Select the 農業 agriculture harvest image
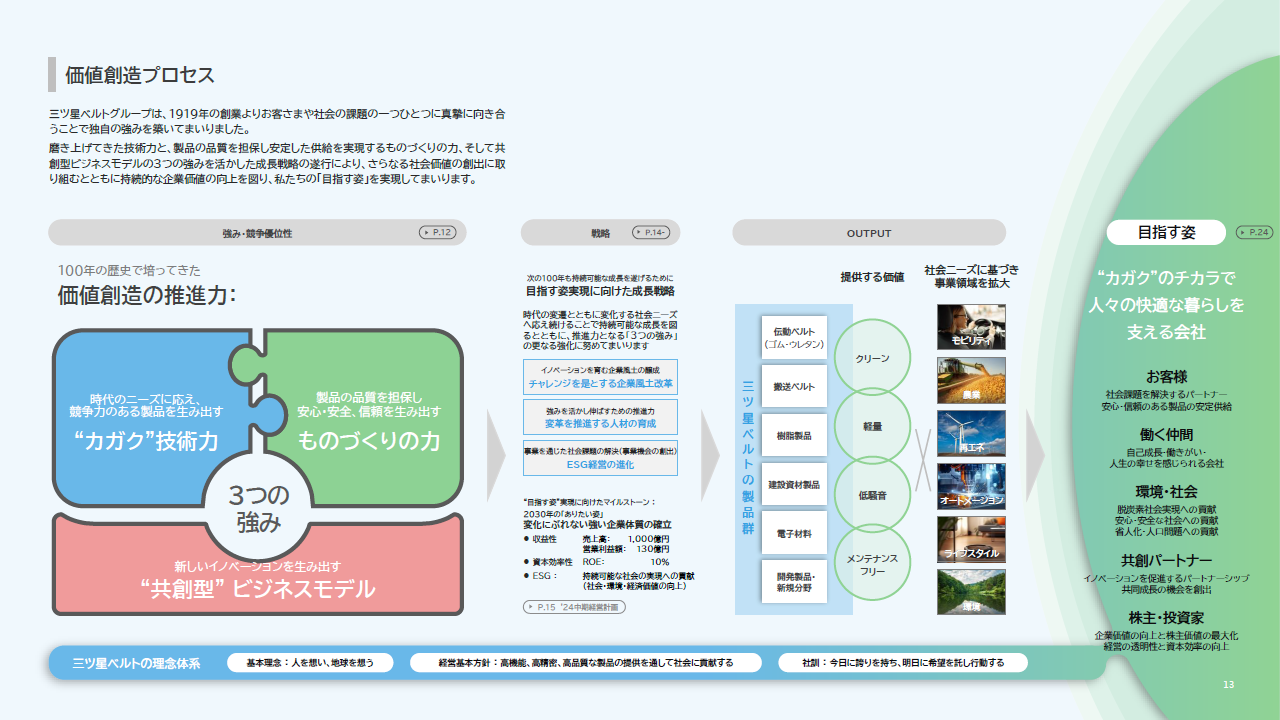 [x=971, y=380]
